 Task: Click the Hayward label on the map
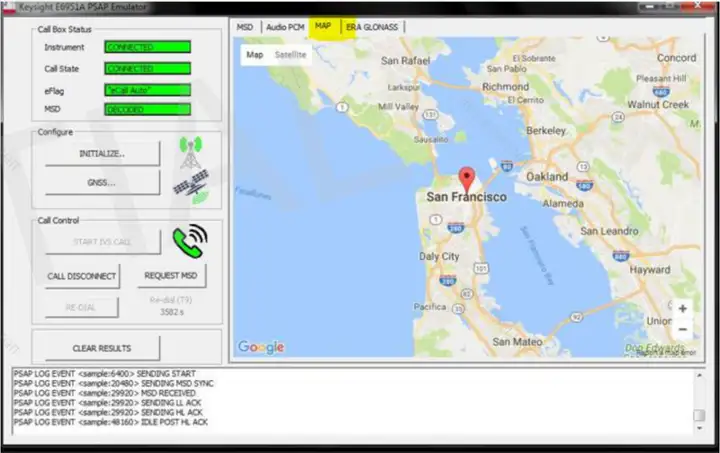pos(650,270)
